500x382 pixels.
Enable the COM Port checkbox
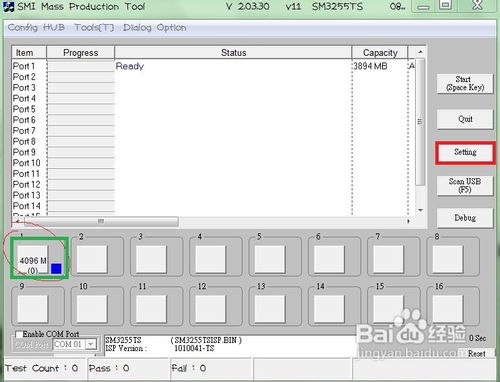[19, 334]
